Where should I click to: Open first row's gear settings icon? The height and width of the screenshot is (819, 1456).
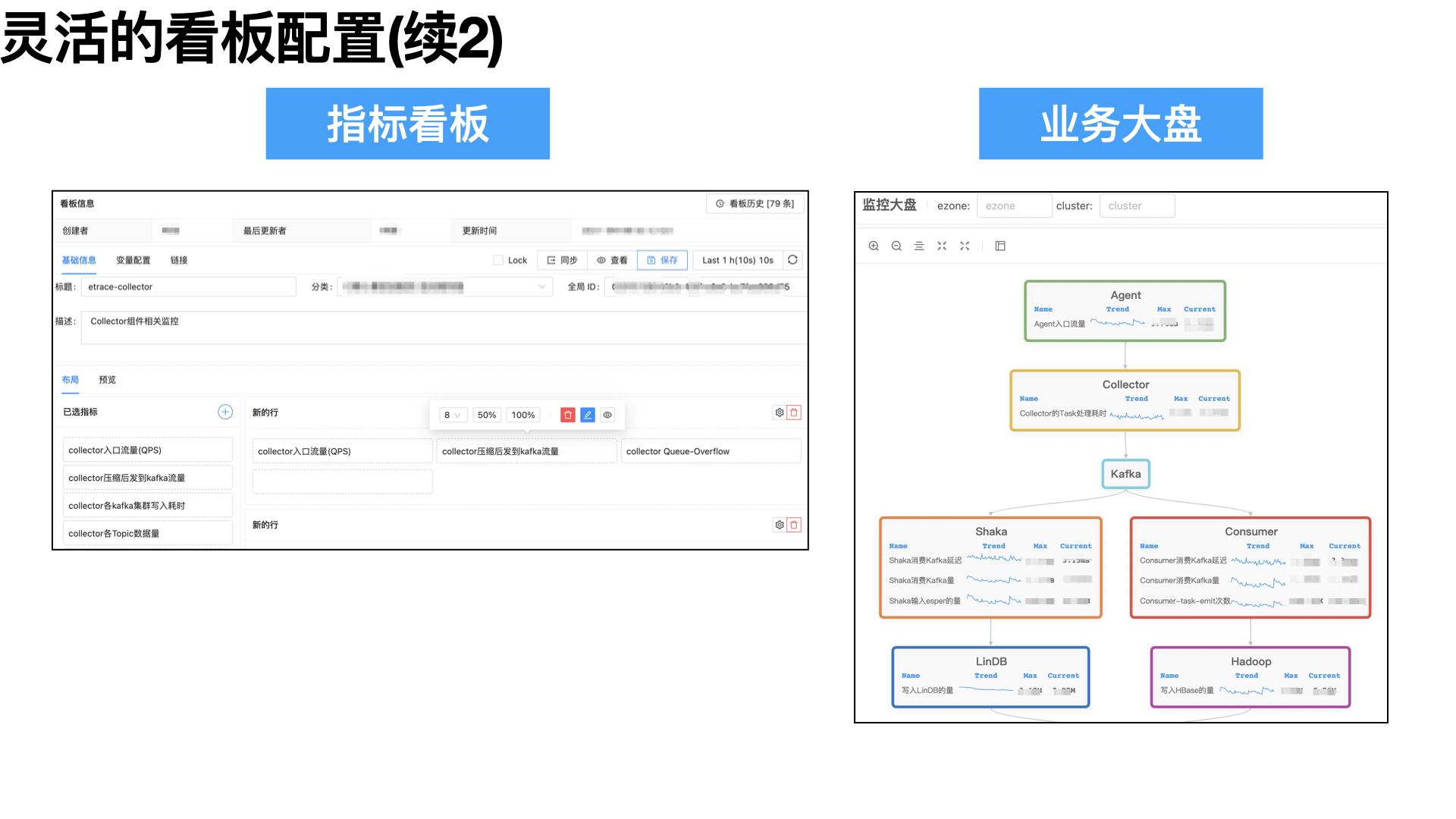[x=779, y=413]
